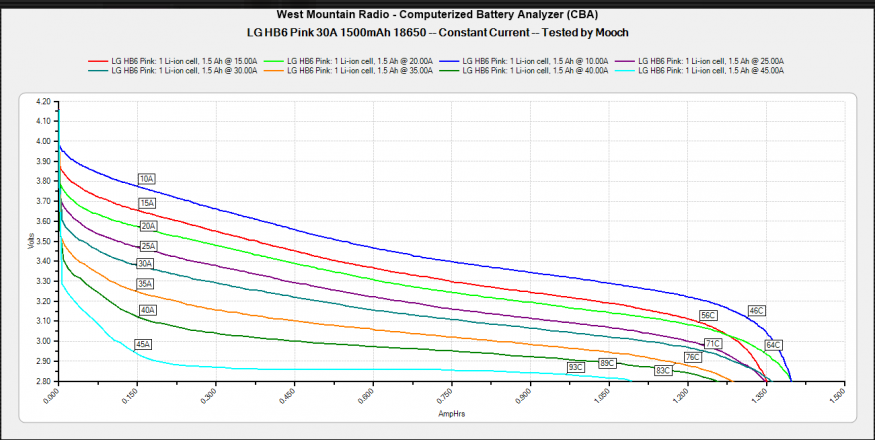Click the LG HB6 Pink chart title
The width and height of the screenshot is (875, 440).
click(437, 32)
